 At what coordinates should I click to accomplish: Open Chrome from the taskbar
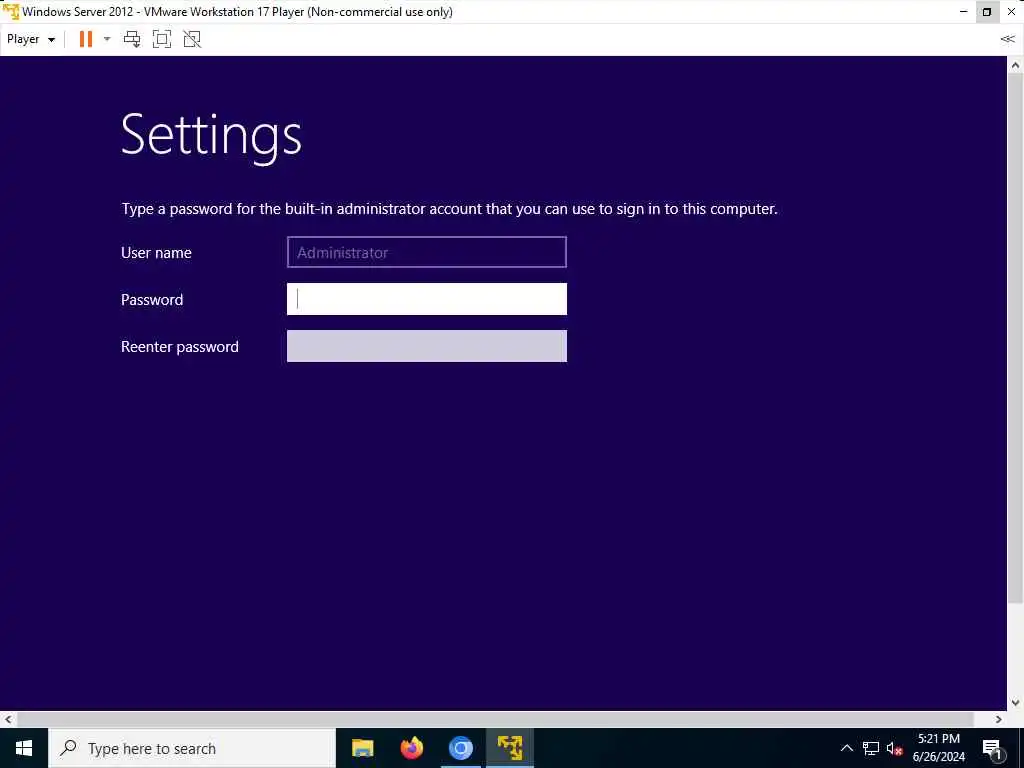tap(460, 748)
